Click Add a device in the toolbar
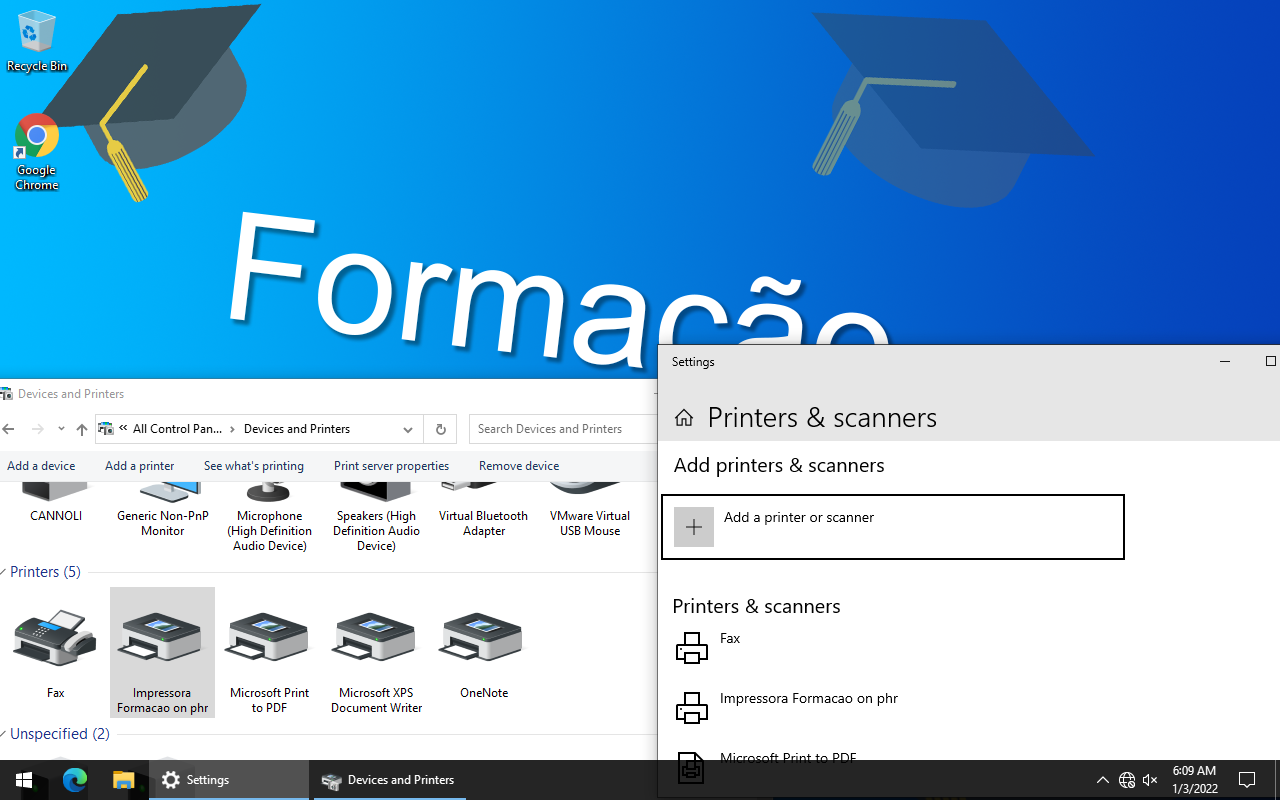Image resolution: width=1280 pixels, height=800 pixels. pos(41,466)
